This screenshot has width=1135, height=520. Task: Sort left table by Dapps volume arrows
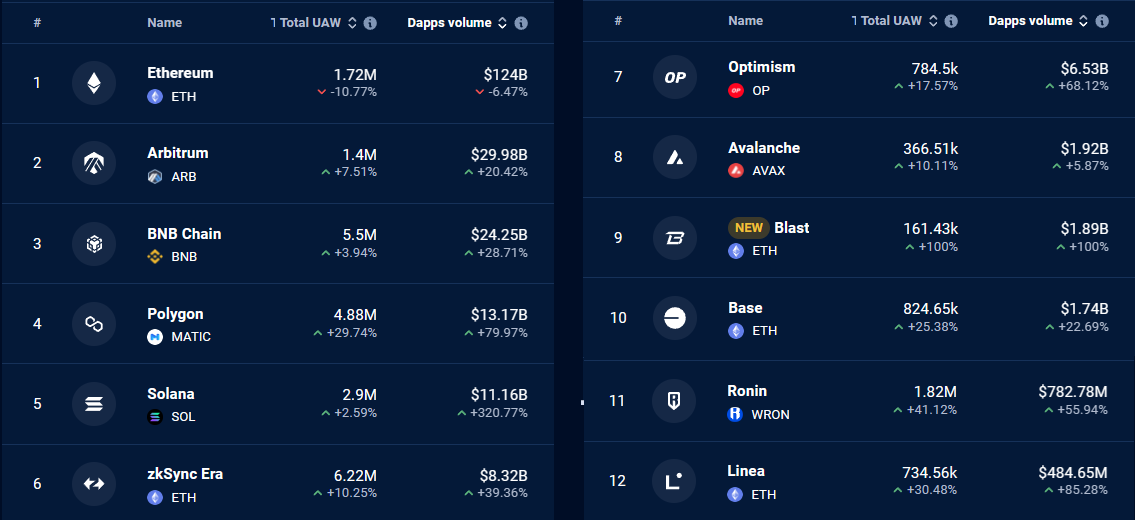tap(503, 23)
